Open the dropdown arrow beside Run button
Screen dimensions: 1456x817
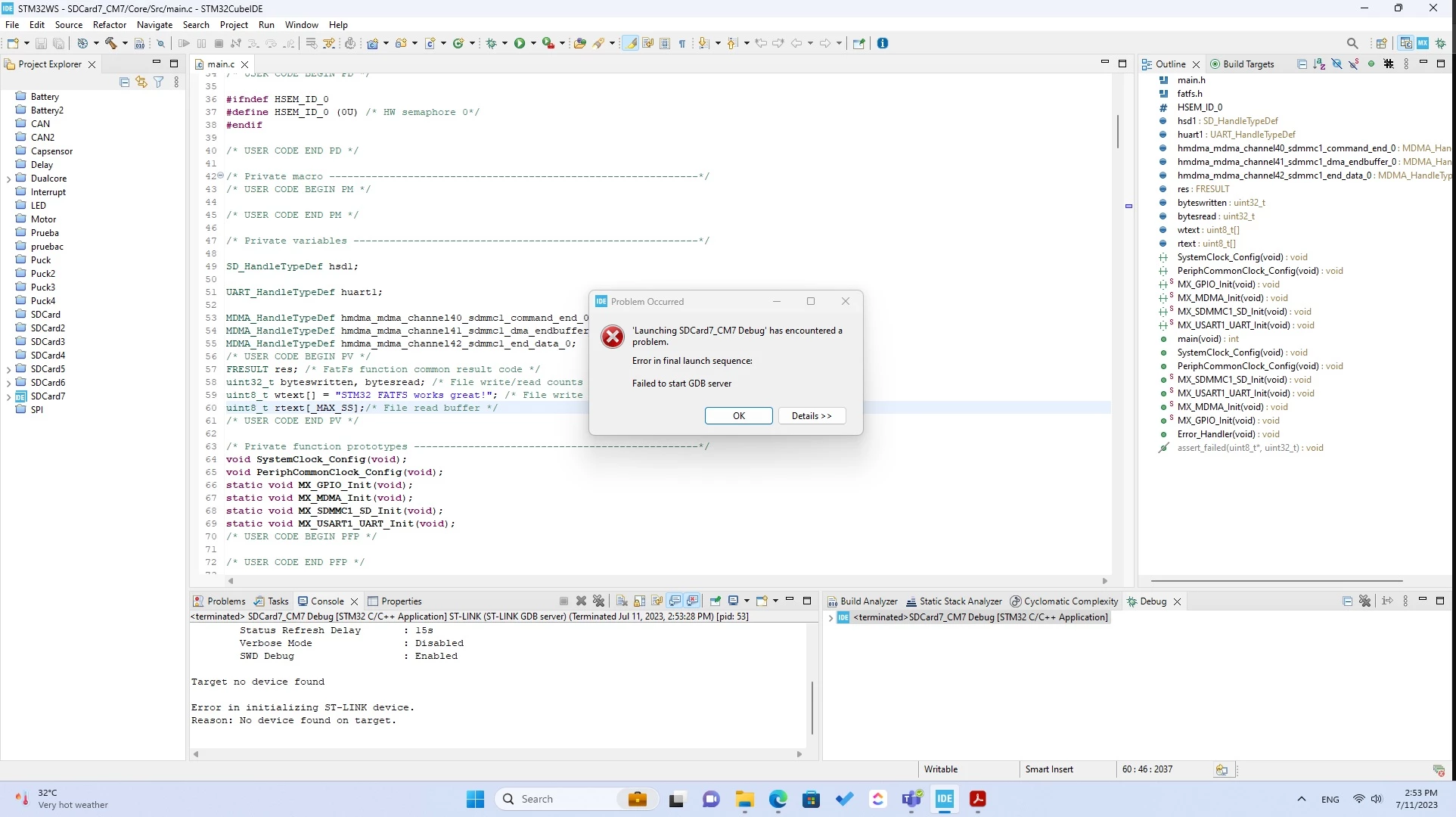533,43
